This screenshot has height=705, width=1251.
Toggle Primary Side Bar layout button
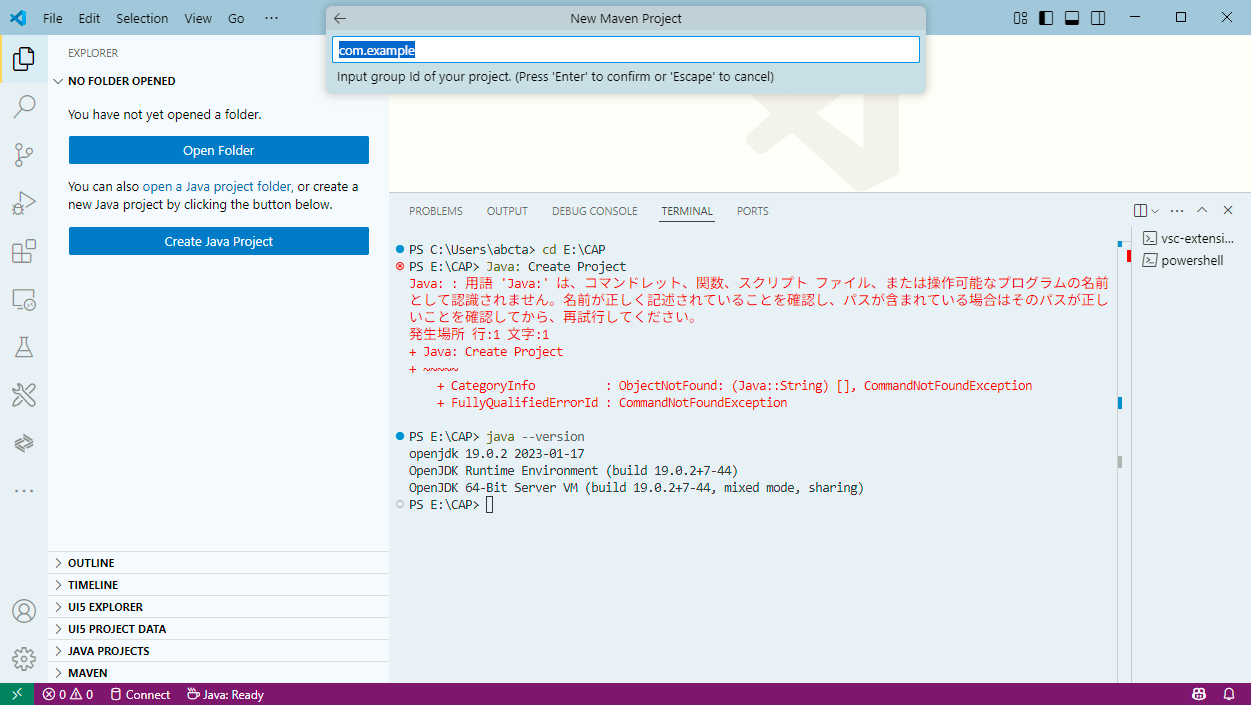1046,18
